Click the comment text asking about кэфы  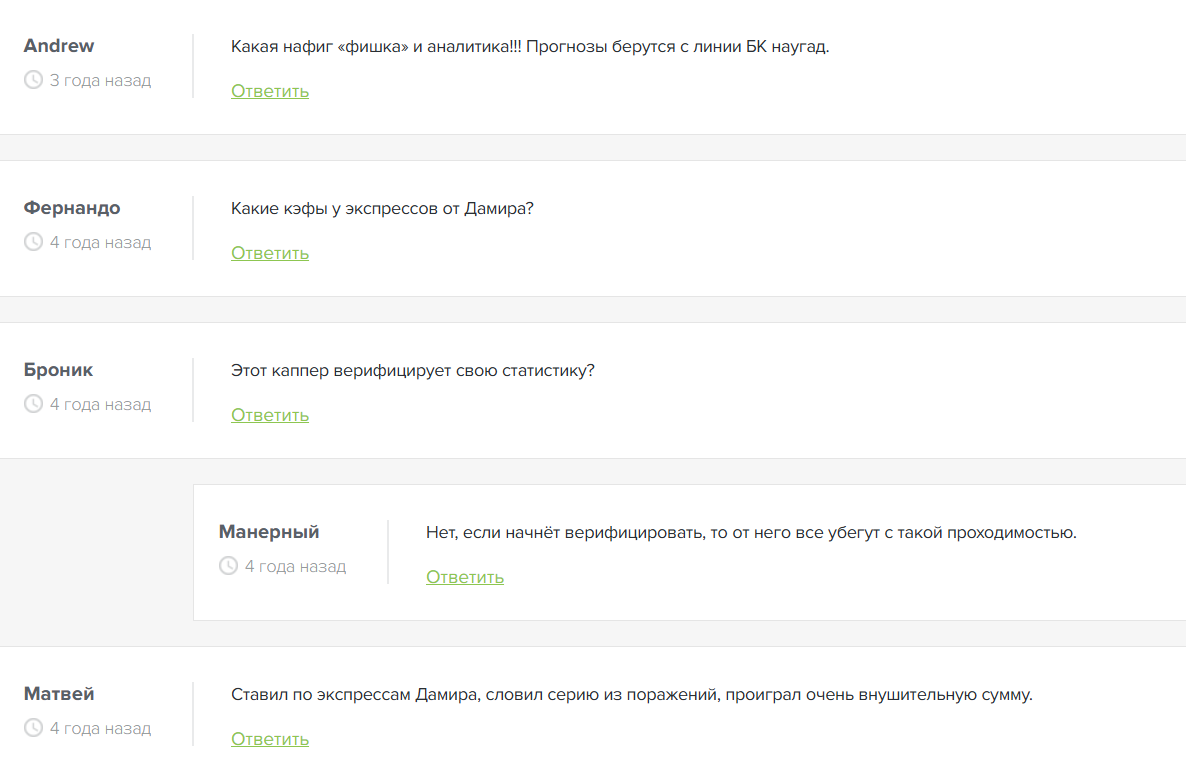pos(382,209)
